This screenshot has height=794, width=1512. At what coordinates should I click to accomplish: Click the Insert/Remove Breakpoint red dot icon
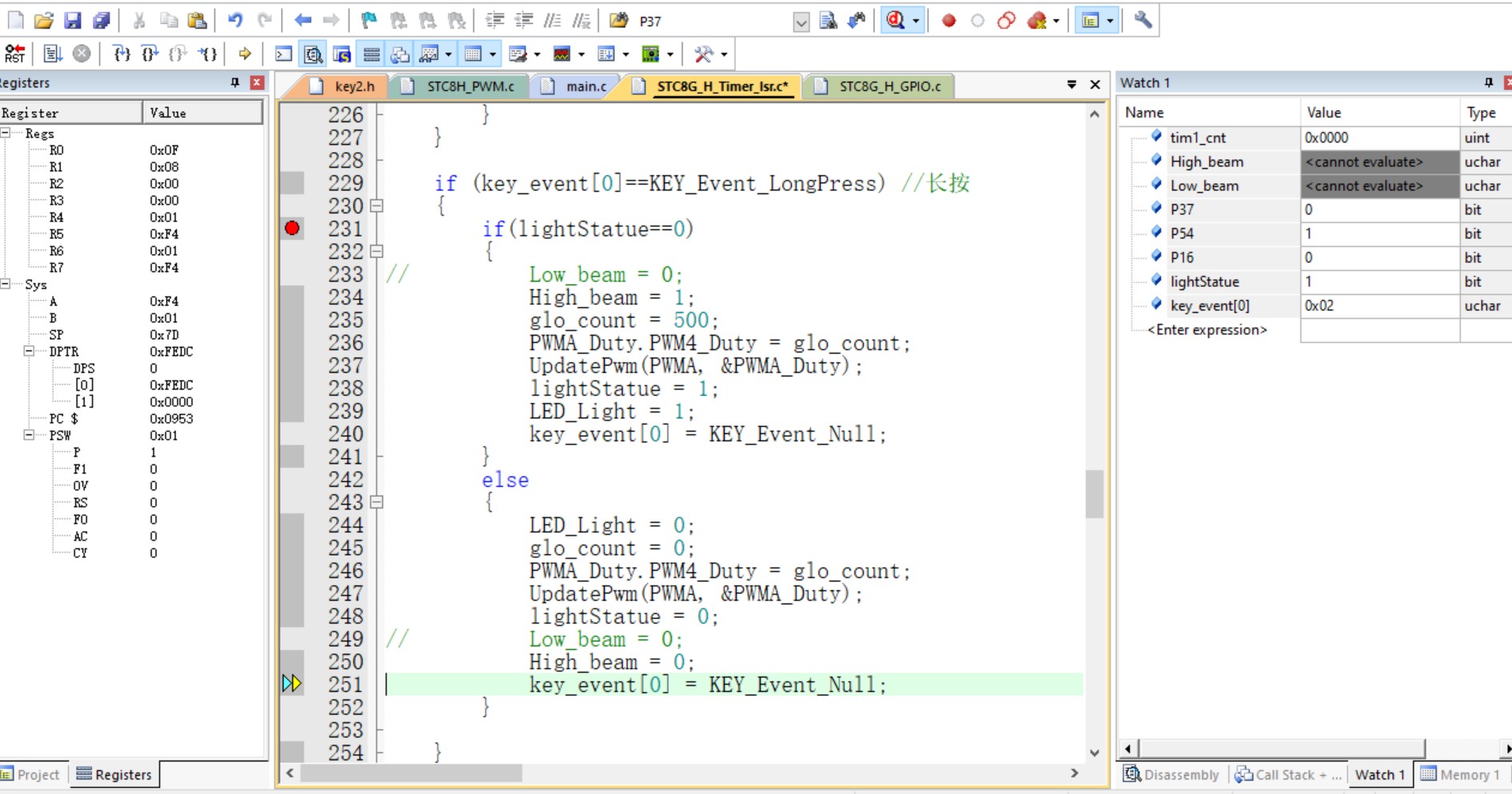point(949,21)
